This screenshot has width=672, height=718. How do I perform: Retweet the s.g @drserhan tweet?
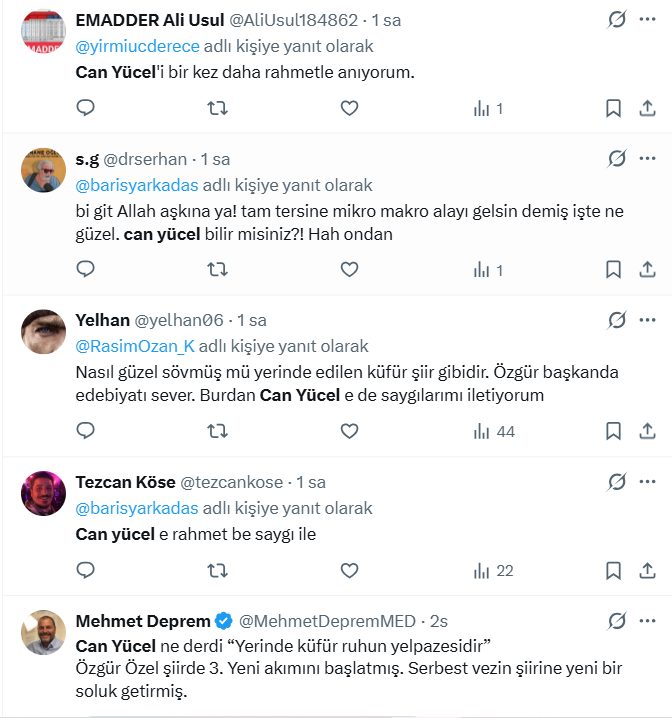click(x=216, y=269)
